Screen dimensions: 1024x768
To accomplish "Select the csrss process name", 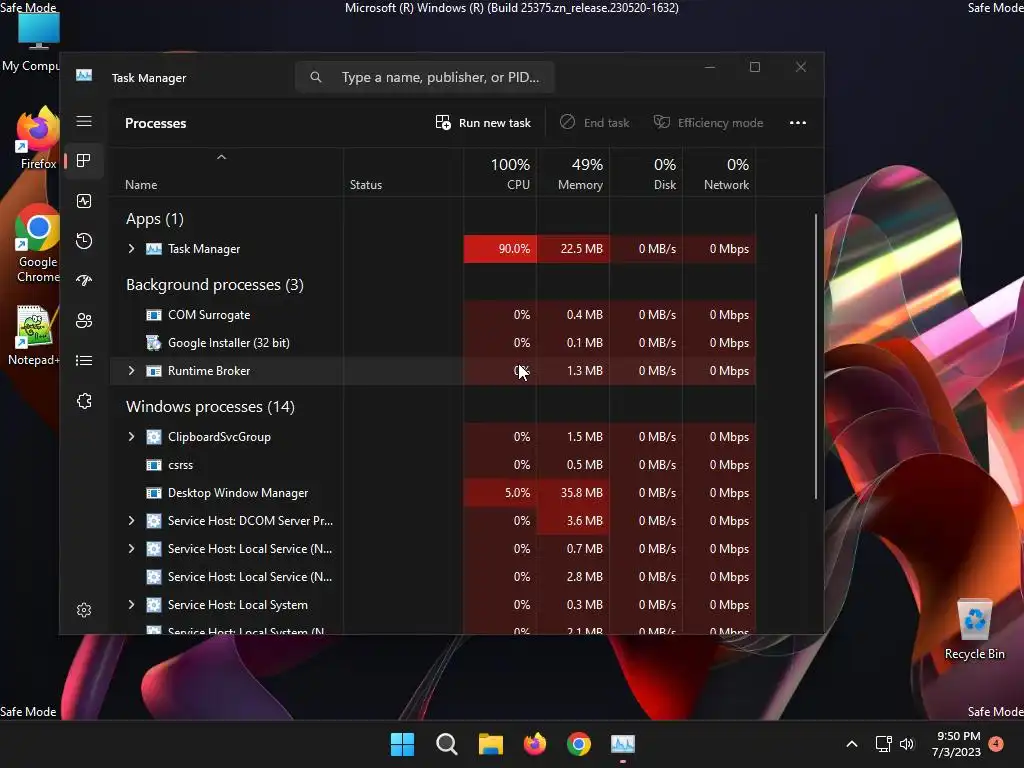I will coord(180,465).
